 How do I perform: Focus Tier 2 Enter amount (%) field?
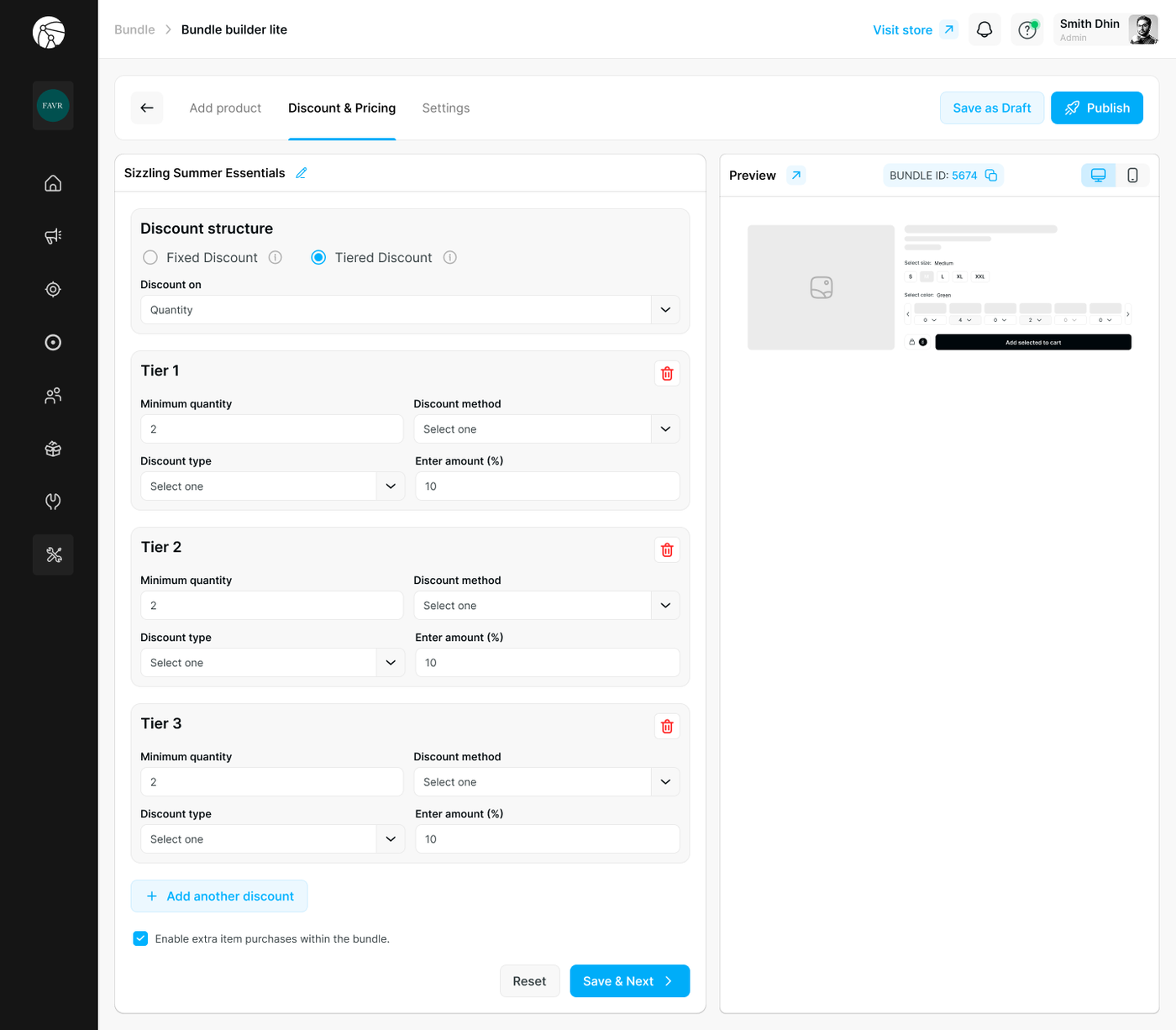tap(548, 663)
